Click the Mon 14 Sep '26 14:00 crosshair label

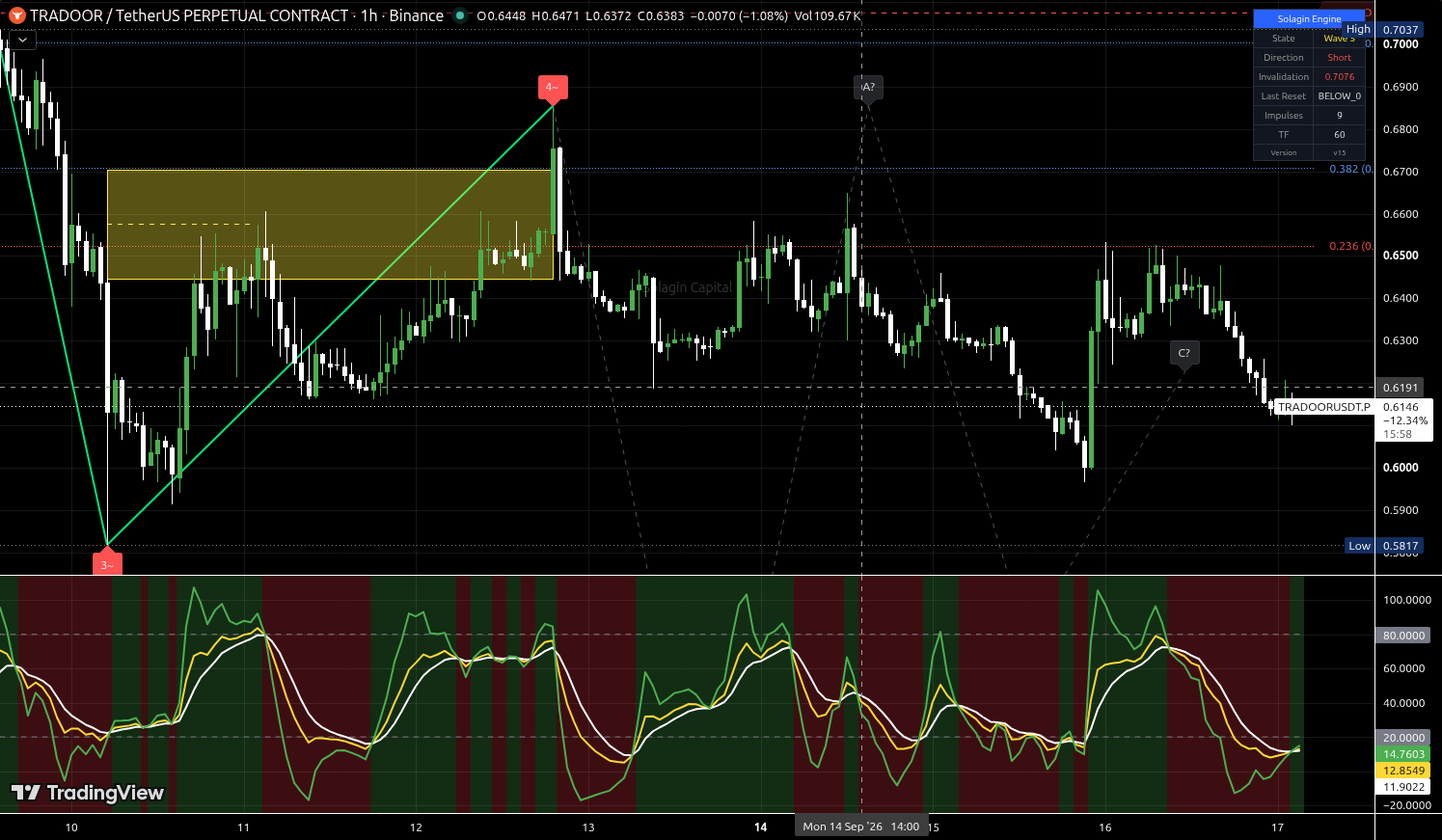click(x=861, y=826)
